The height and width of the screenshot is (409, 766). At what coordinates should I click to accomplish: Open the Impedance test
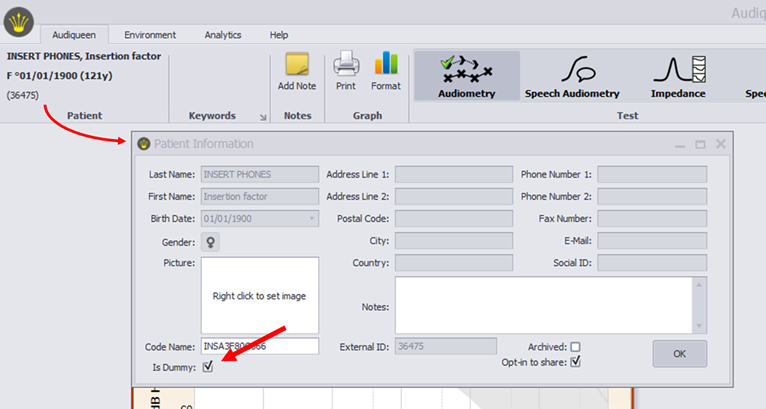click(x=678, y=76)
